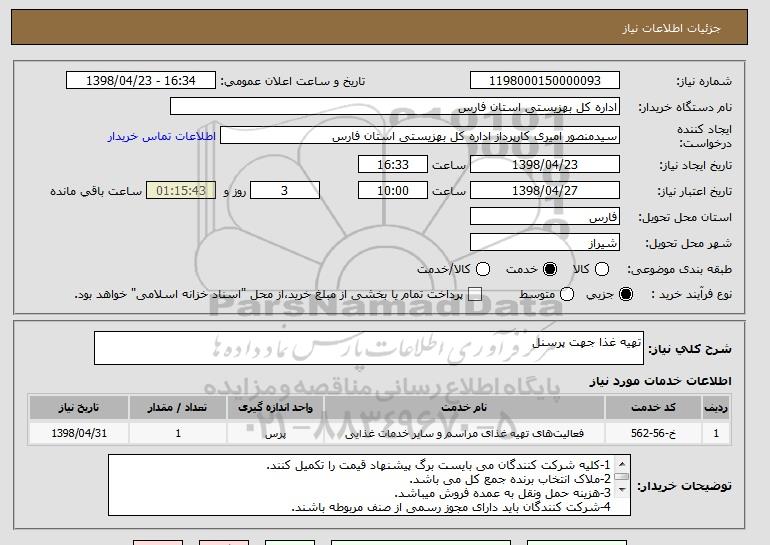Click the creation date field 1398/04/23
Screen dimensions: 770x545
pyautogui.click(x=545, y=164)
